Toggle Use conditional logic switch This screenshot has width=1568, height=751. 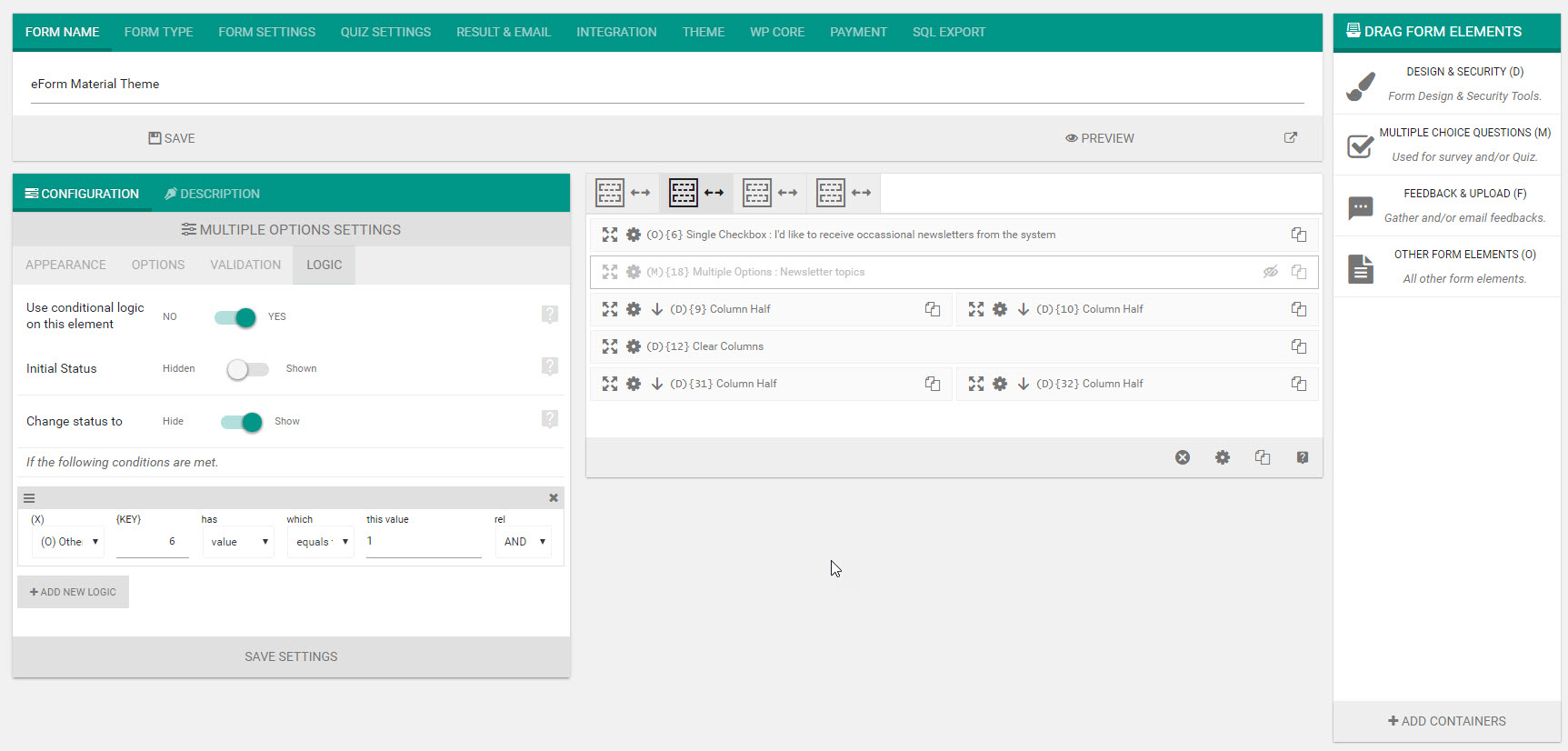(235, 317)
